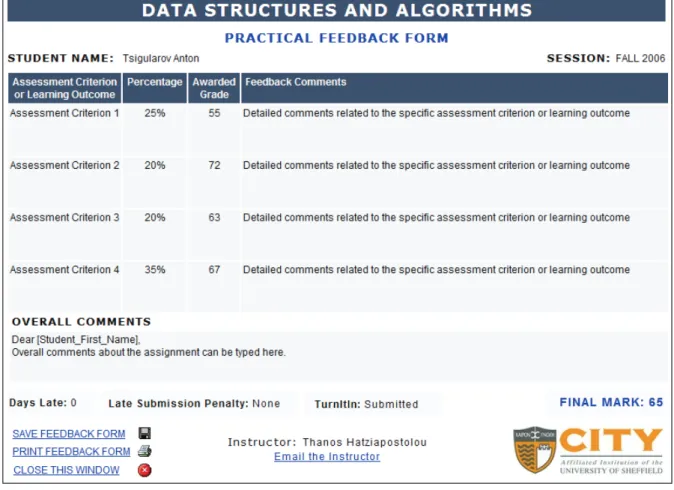Click the FINAL MARK: 65 text
The width and height of the screenshot is (674, 490).
[x=611, y=402]
